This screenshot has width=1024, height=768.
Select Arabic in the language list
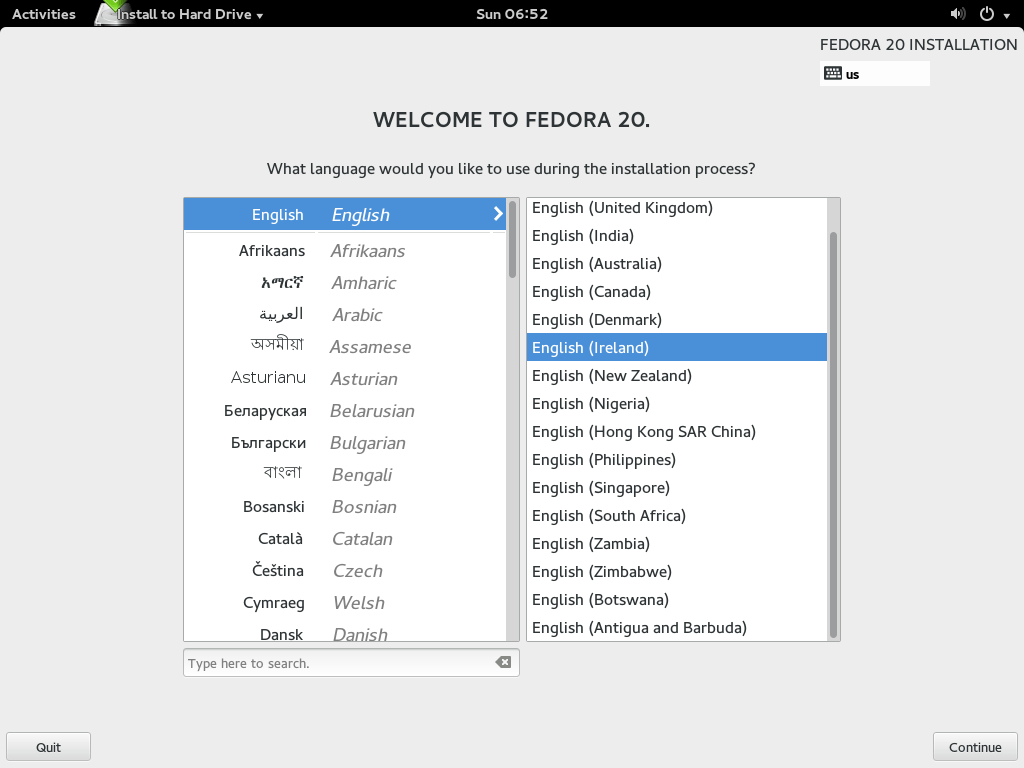(x=345, y=315)
